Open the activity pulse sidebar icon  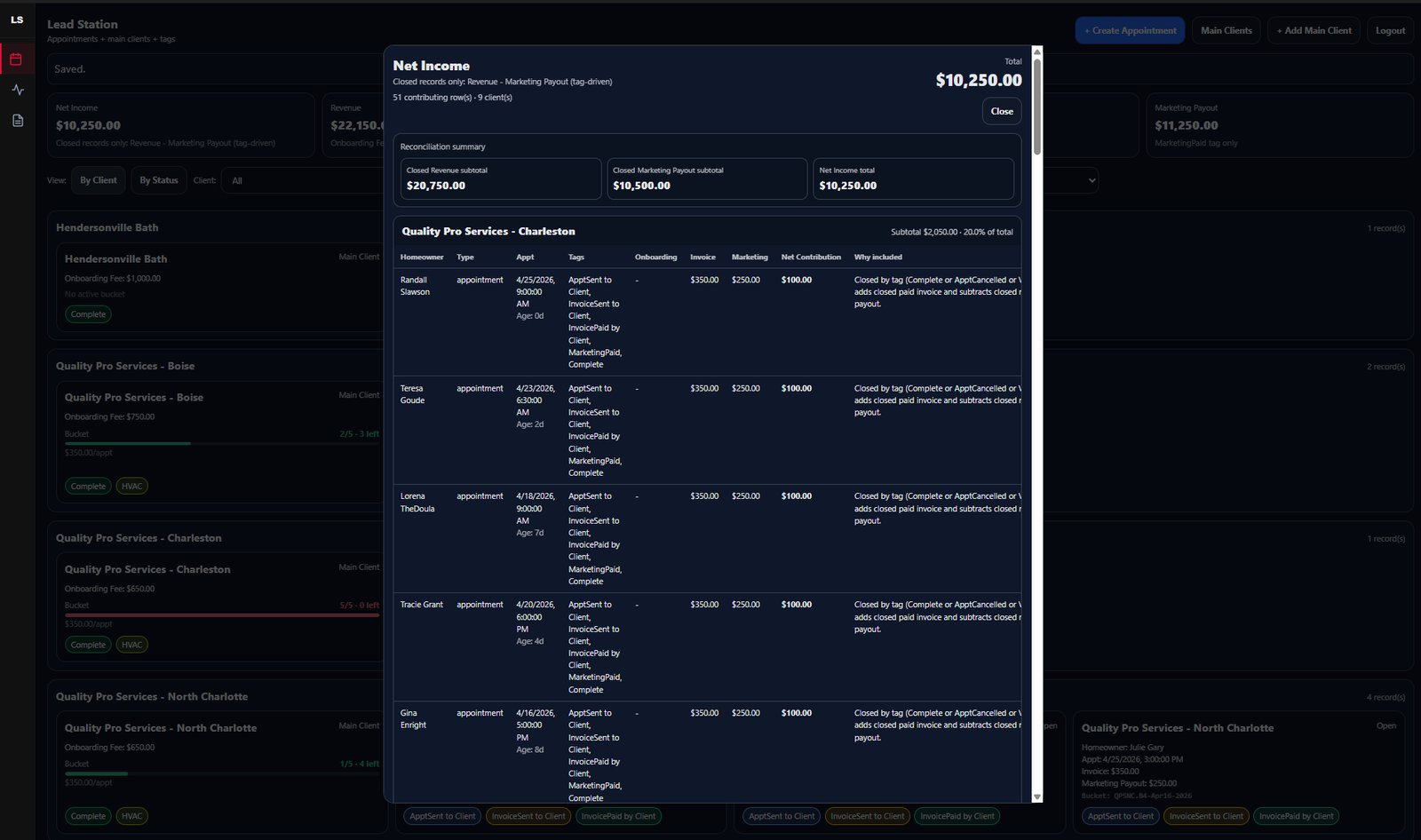(x=17, y=90)
